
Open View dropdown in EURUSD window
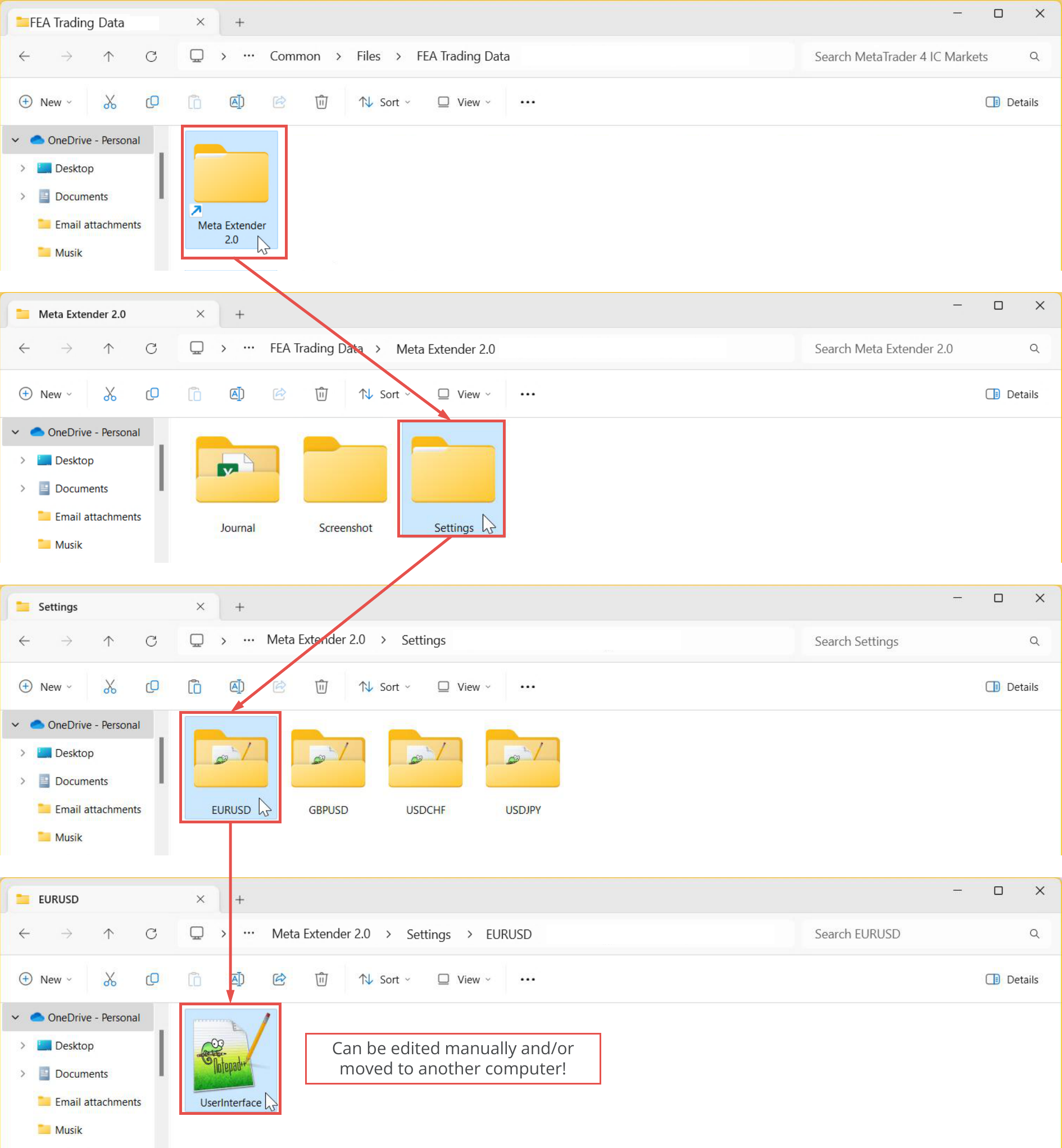coord(464,979)
